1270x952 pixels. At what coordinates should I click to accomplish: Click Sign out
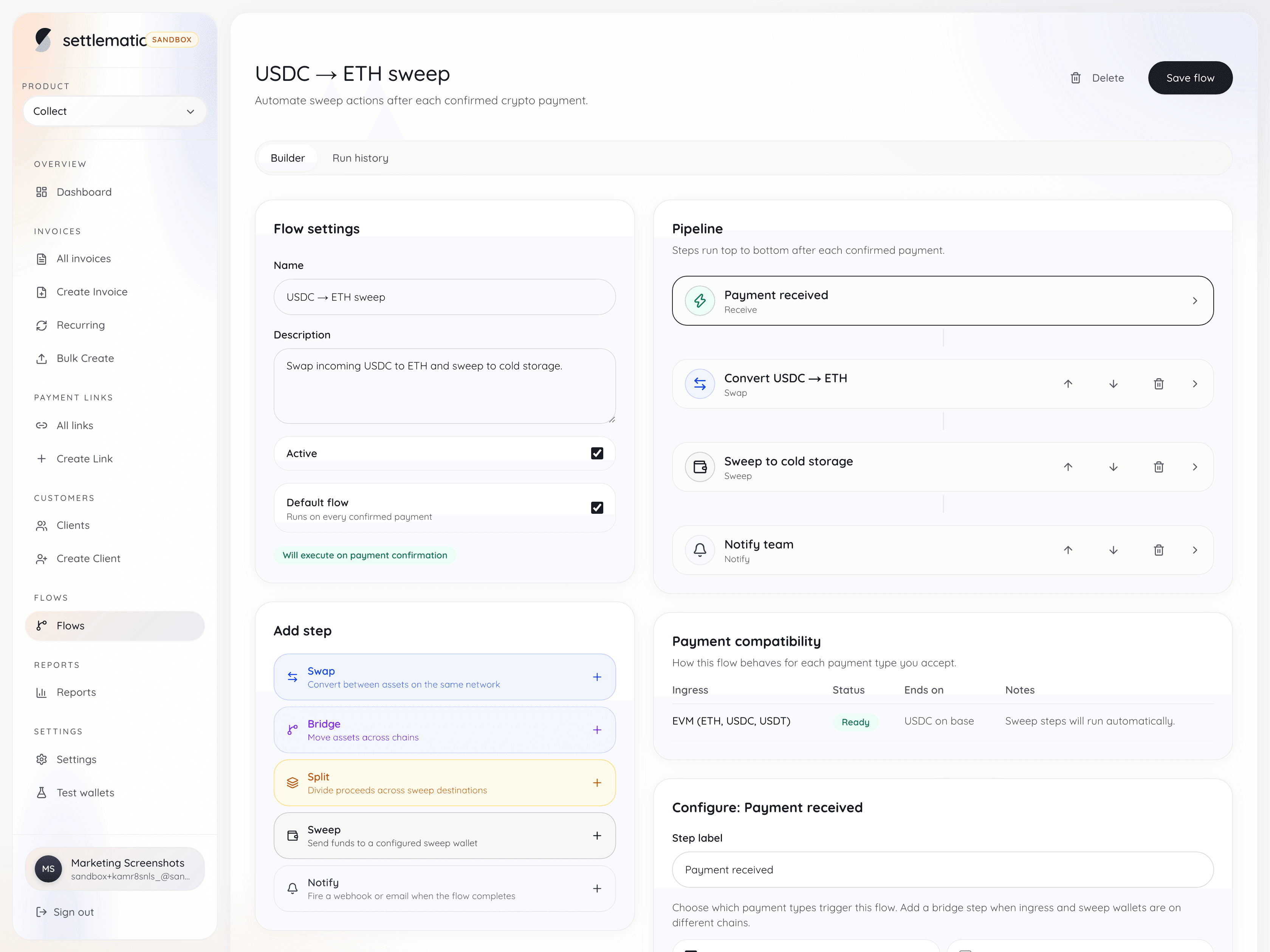65,912
